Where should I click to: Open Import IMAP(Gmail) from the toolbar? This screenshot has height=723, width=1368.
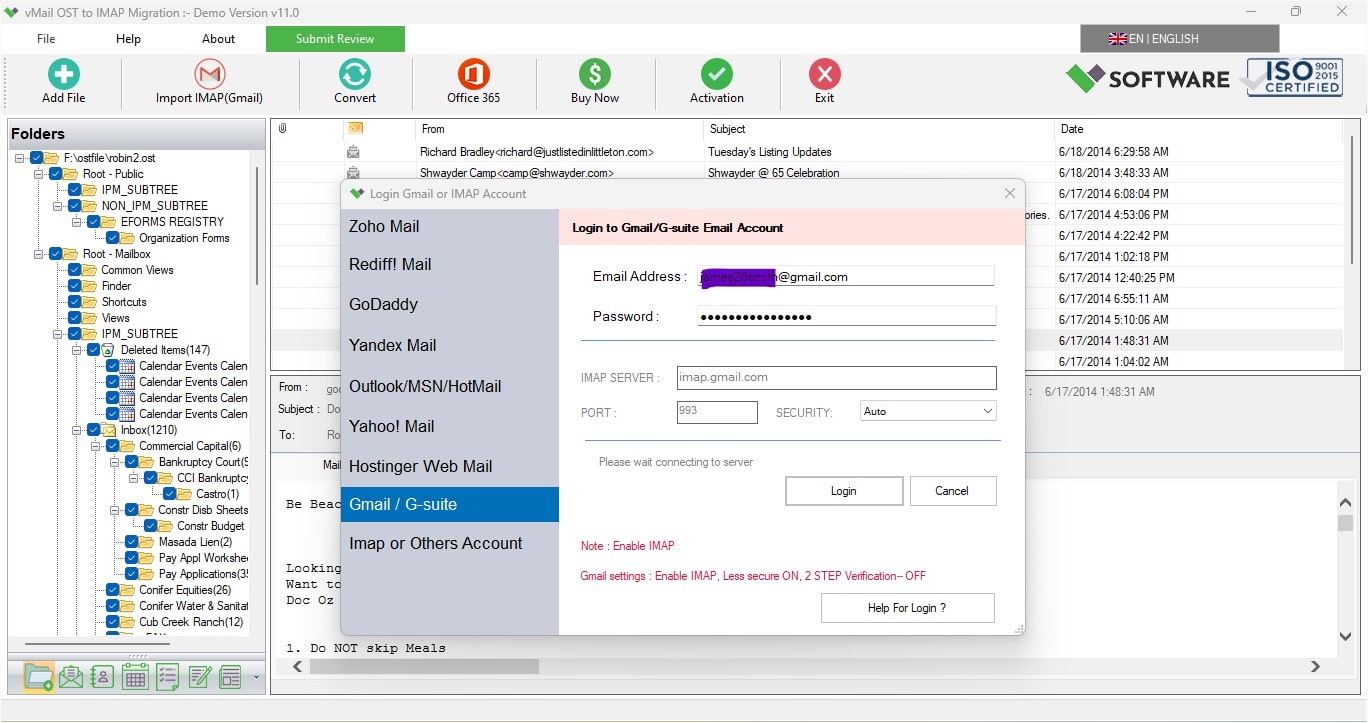(209, 74)
